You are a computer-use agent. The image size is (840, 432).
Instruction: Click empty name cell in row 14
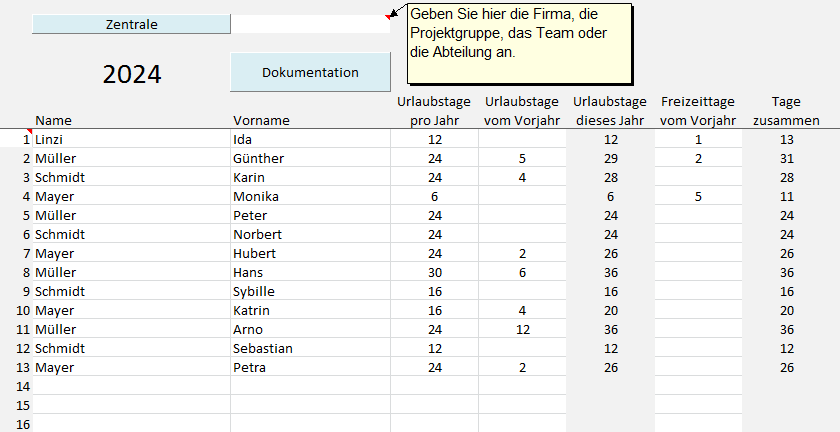click(130, 386)
